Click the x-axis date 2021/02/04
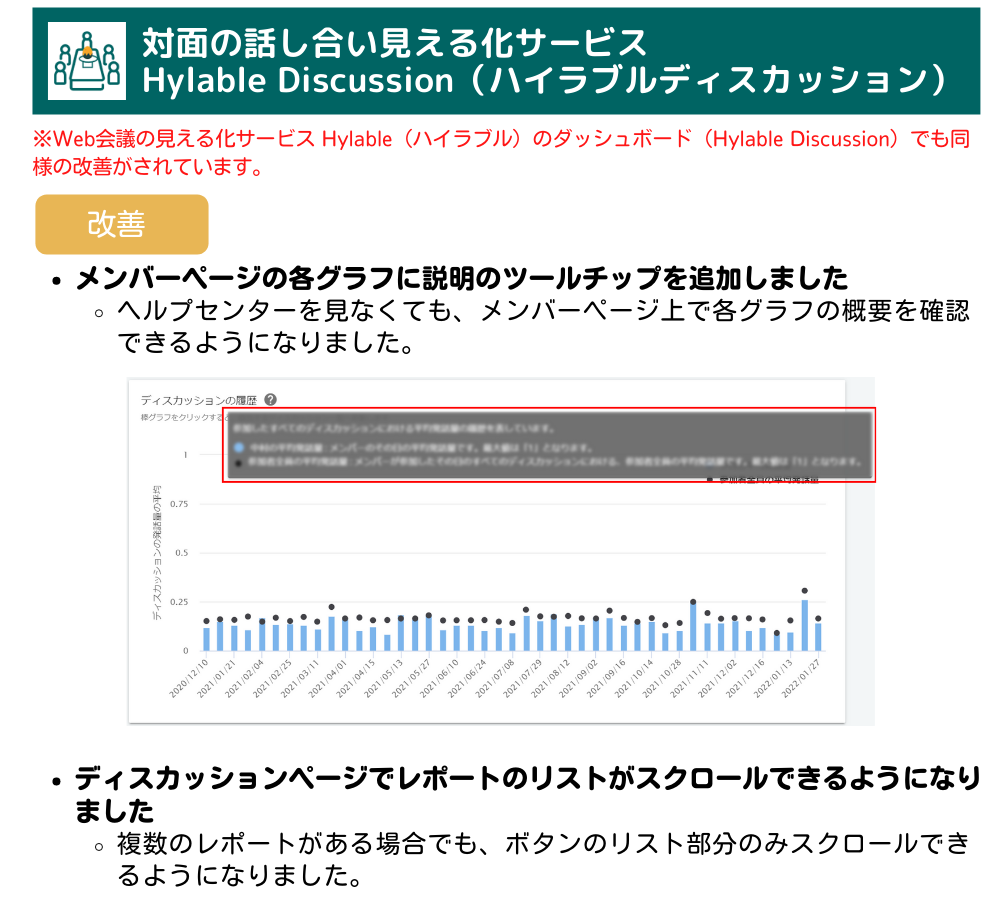The height and width of the screenshot is (900, 1000). (244, 679)
